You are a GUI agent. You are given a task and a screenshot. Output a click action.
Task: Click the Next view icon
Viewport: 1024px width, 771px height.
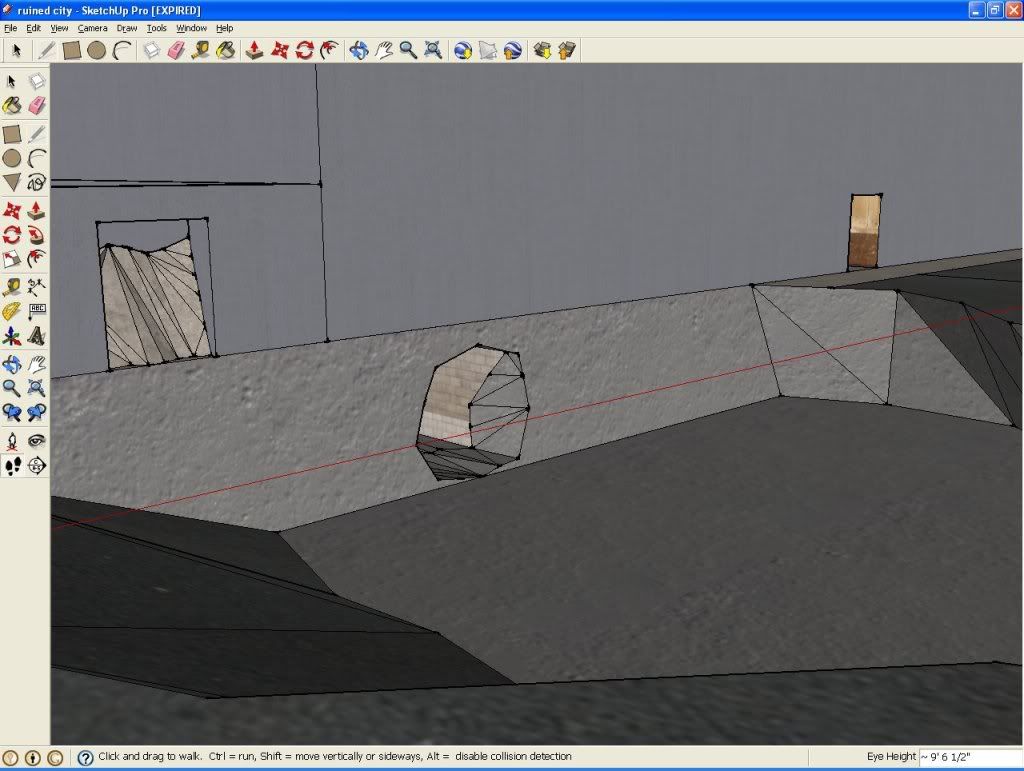click(x=37, y=413)
